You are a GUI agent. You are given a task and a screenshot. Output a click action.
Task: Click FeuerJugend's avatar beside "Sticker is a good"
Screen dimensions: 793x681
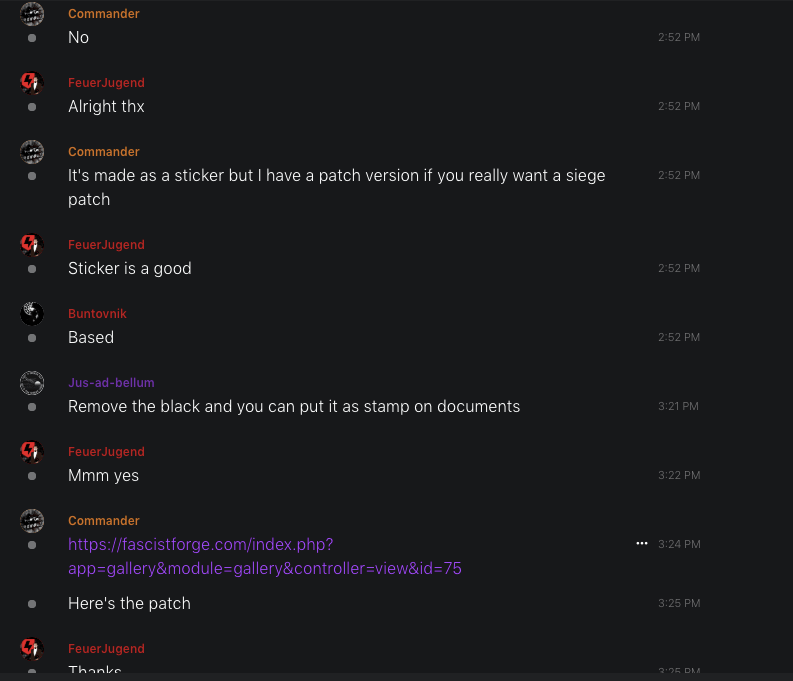click(32, 245)
